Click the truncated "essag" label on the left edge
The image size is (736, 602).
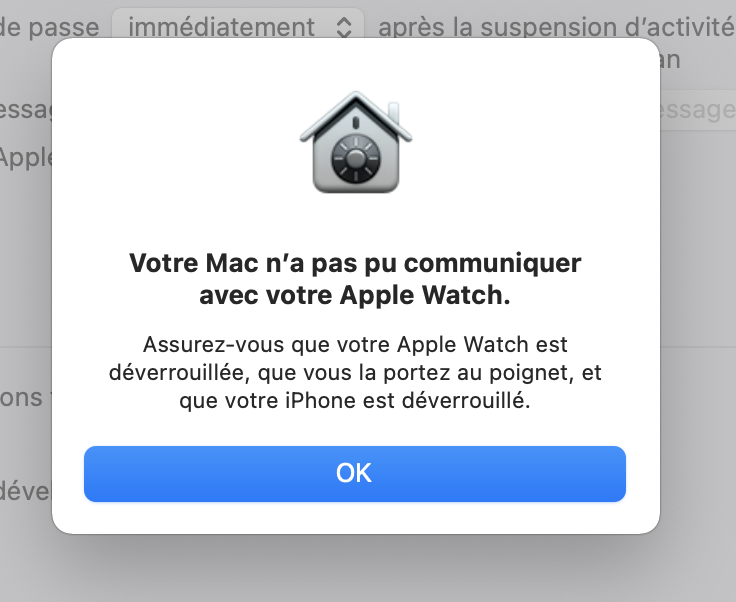(x=26, y=109)
